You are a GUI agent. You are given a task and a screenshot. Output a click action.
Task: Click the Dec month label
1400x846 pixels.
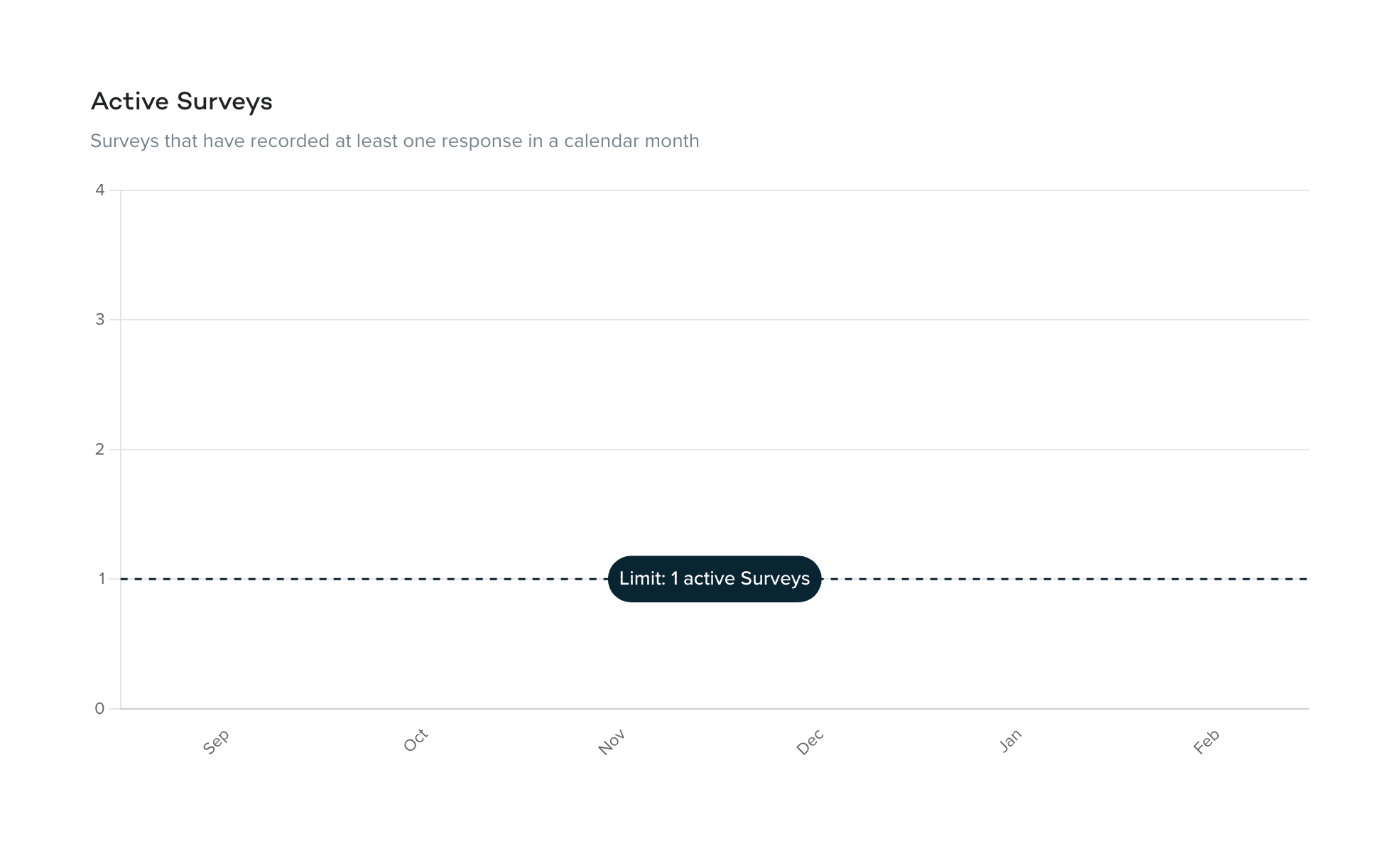[x=810, y=742]
